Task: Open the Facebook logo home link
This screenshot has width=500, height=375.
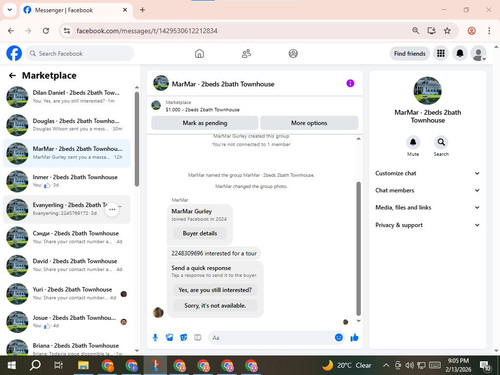Action: (14, 53)
